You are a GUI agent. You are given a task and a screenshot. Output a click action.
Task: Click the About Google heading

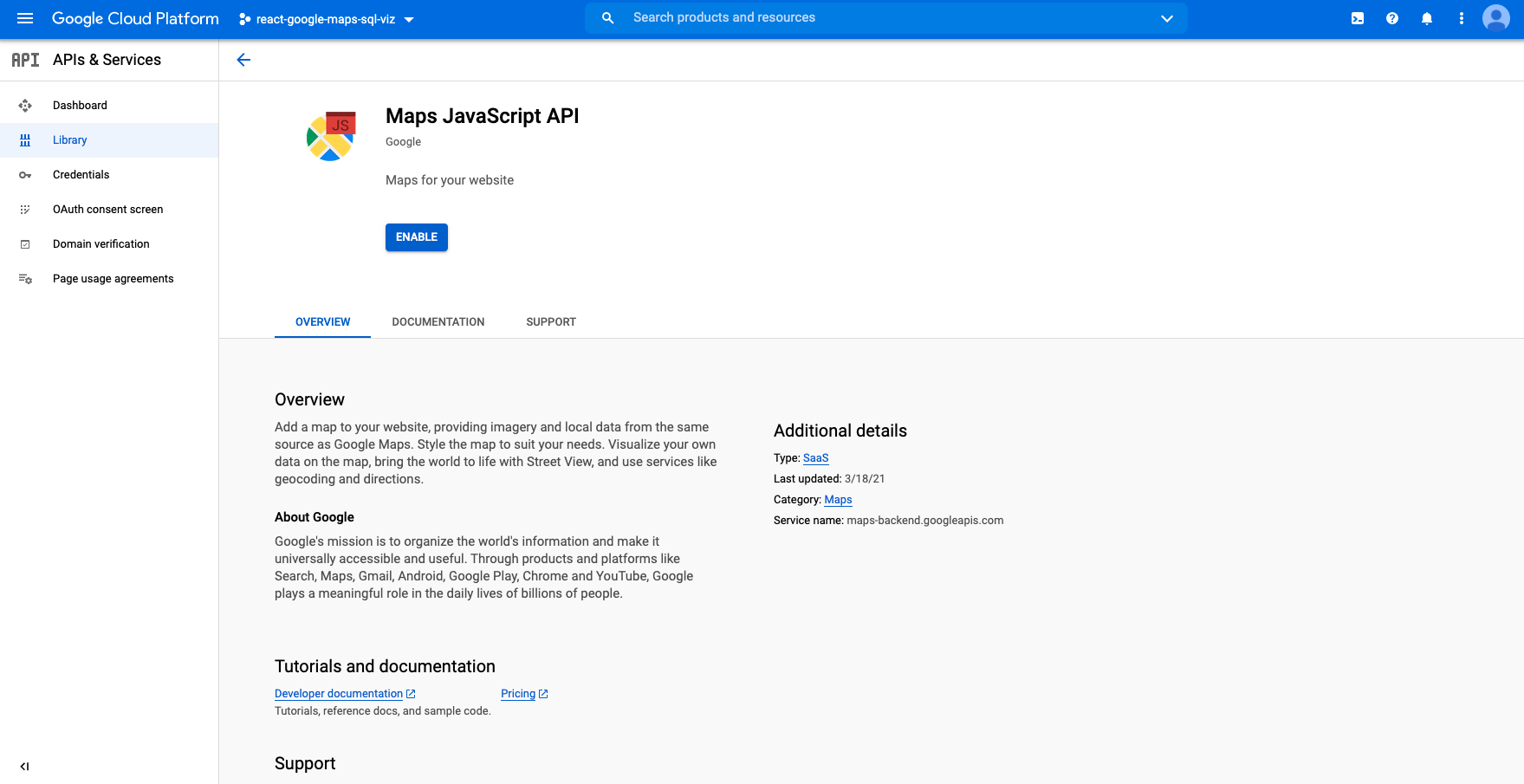(315, 517)
